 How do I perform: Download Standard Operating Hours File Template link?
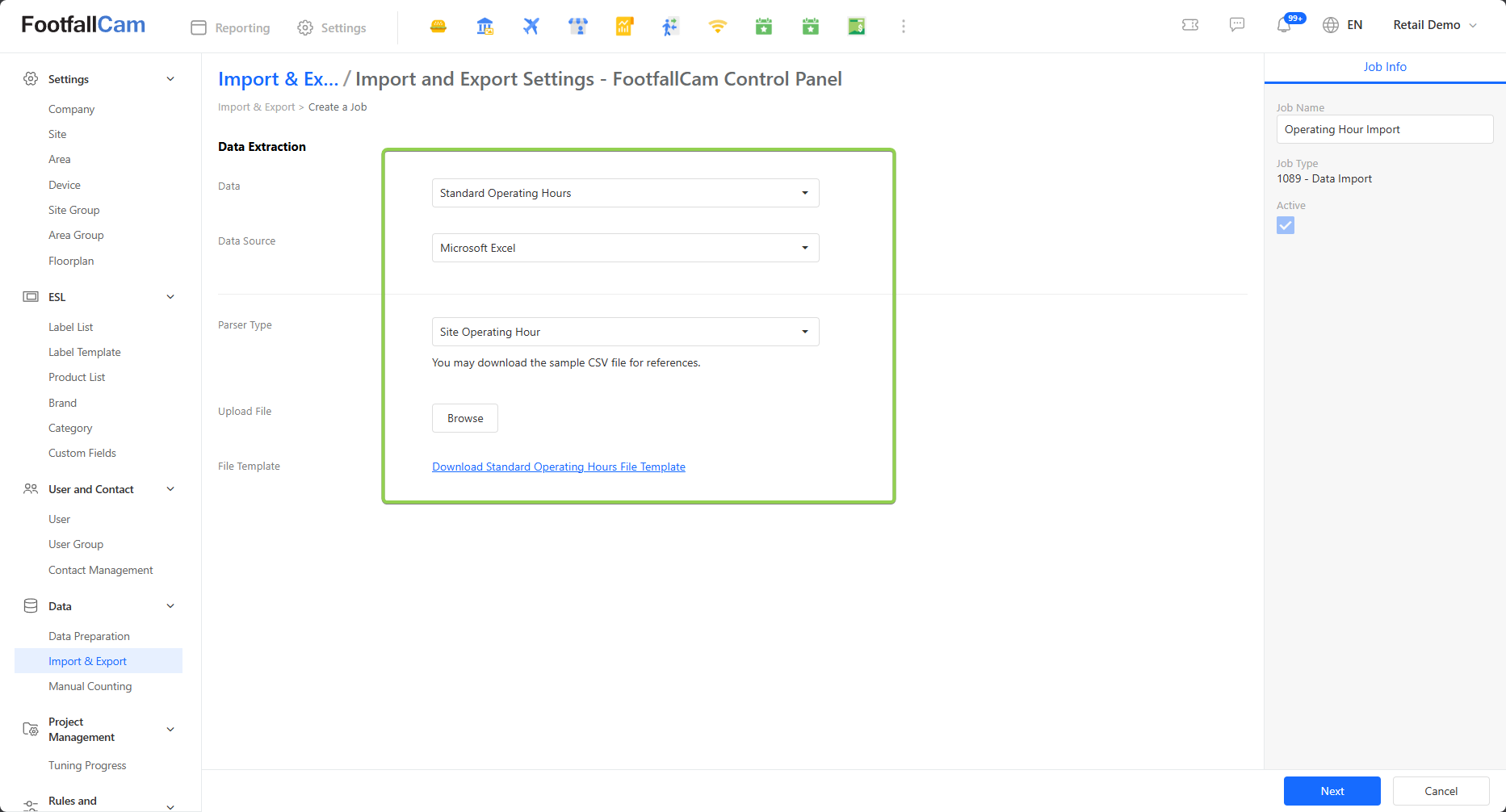tap(559, 467)
